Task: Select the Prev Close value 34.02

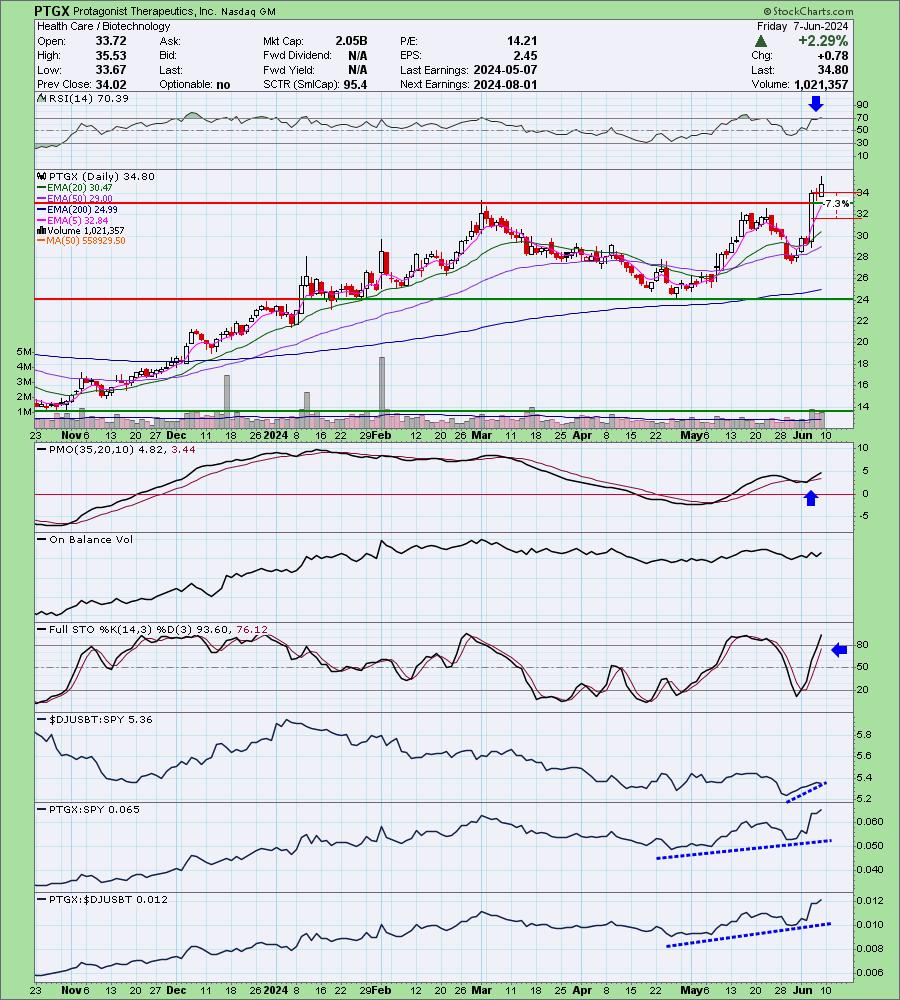Action: tap(110, 85)
